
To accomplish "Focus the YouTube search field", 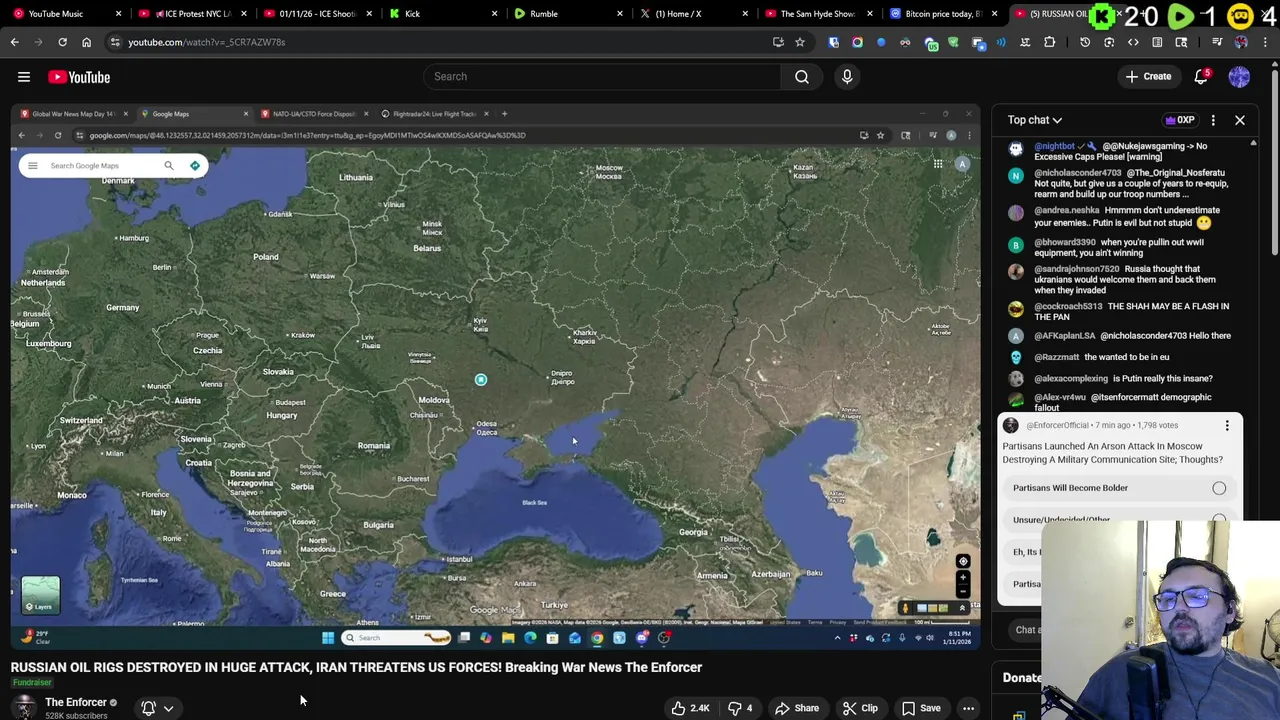I will click(x=603, y=77).
